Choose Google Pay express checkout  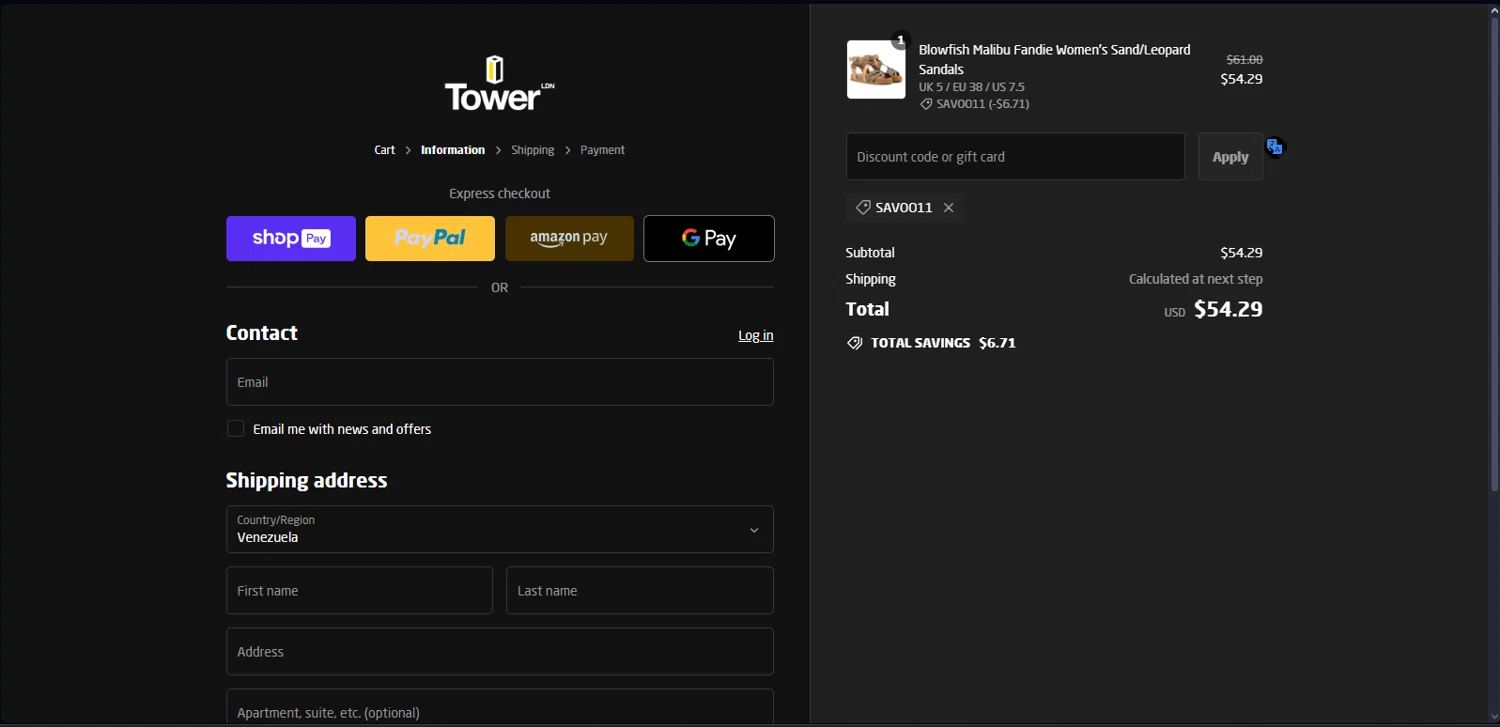click(709, 238)
